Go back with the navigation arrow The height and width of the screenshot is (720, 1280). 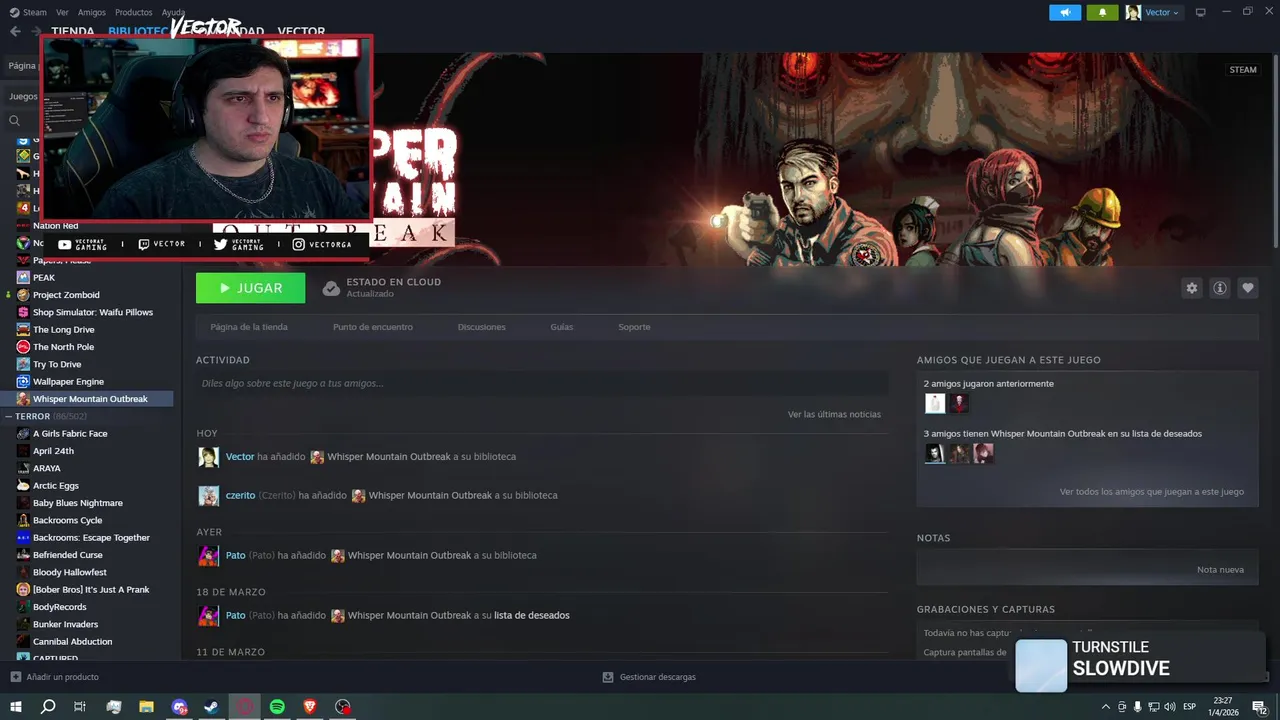pyautogui.click(x=15, y=31)
